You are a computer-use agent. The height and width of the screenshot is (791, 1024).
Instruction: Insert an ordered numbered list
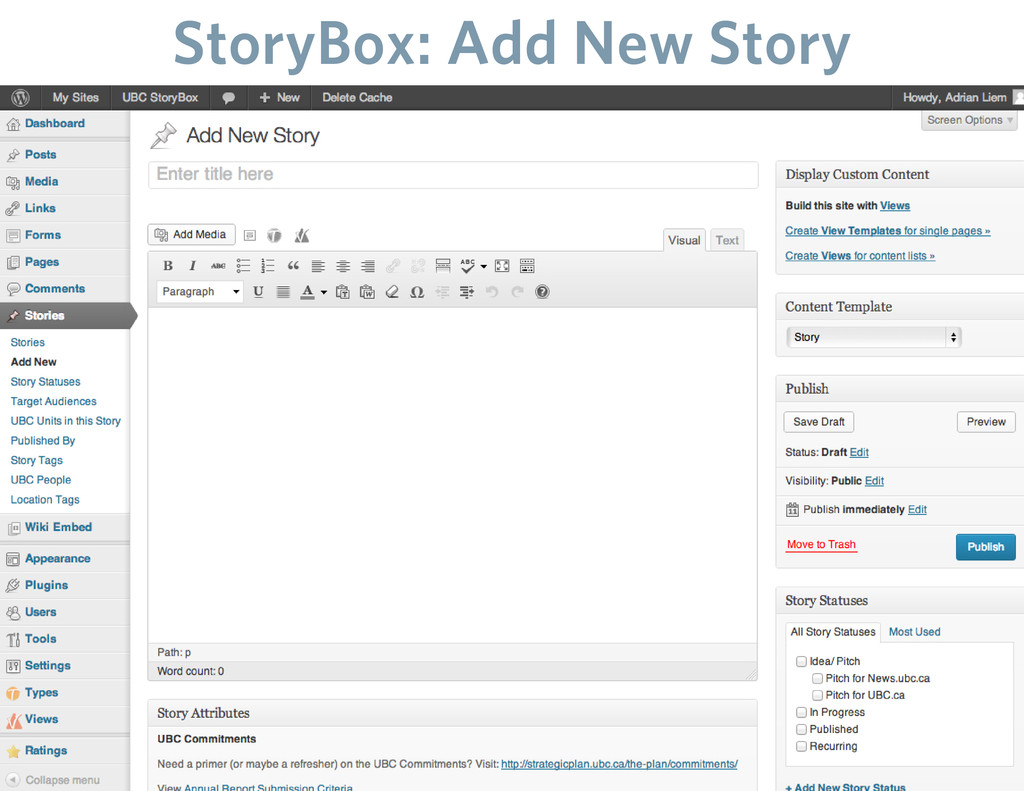tap(268, 266)
